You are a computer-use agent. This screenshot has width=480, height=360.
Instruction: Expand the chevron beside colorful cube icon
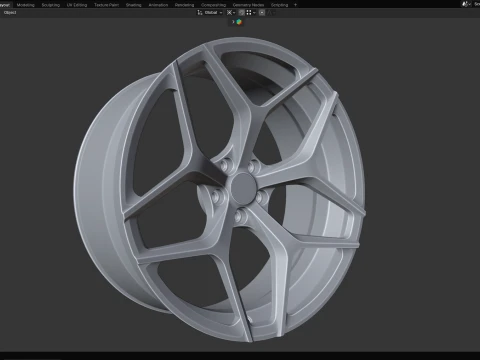pyautogui.click(x=233, y=22)
